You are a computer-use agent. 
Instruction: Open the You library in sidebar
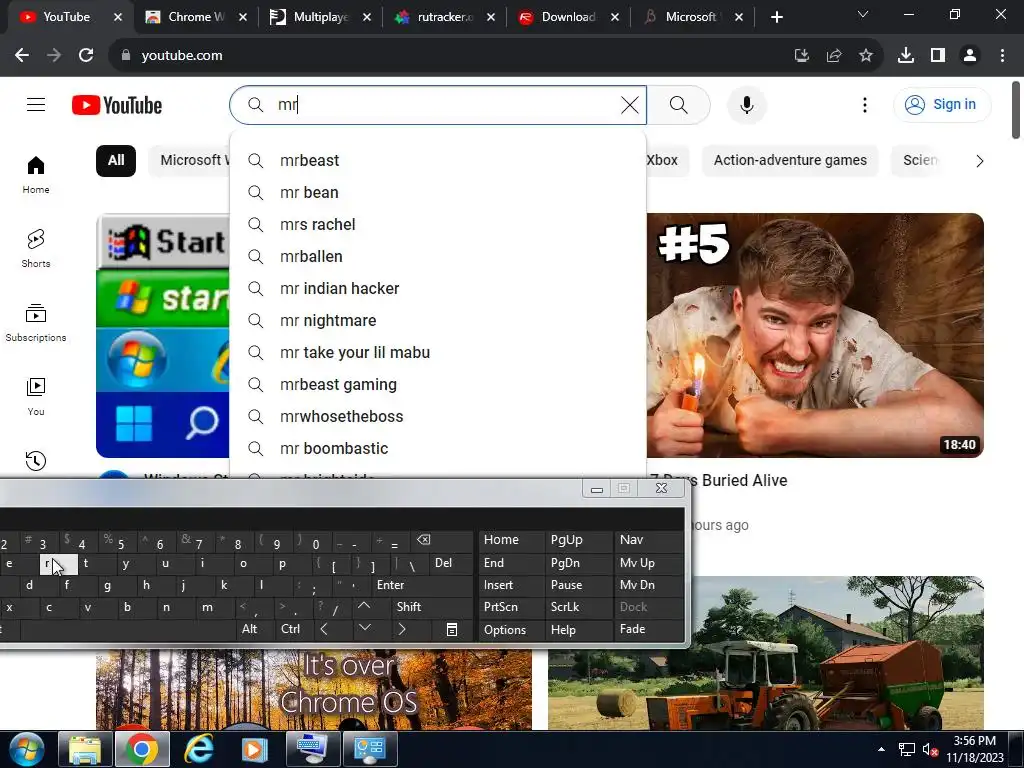pos(36,396)
